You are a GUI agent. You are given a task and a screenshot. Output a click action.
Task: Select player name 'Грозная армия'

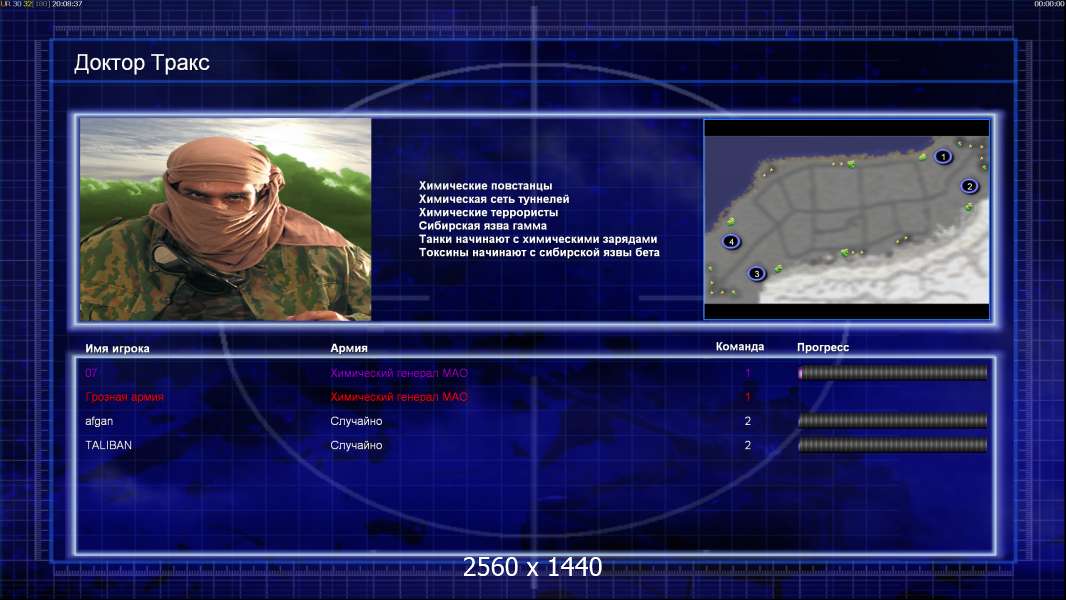click(124, 397)
